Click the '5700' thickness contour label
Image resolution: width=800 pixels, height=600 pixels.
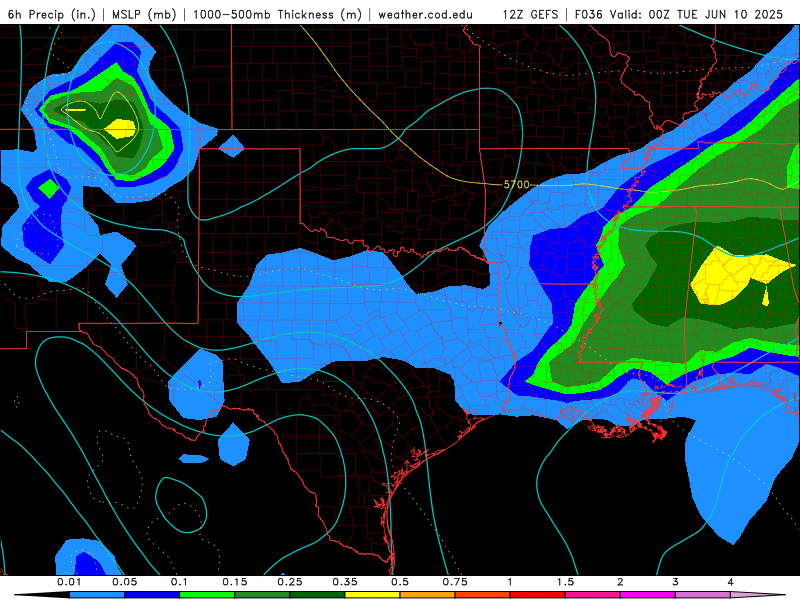tap(516, 184)
